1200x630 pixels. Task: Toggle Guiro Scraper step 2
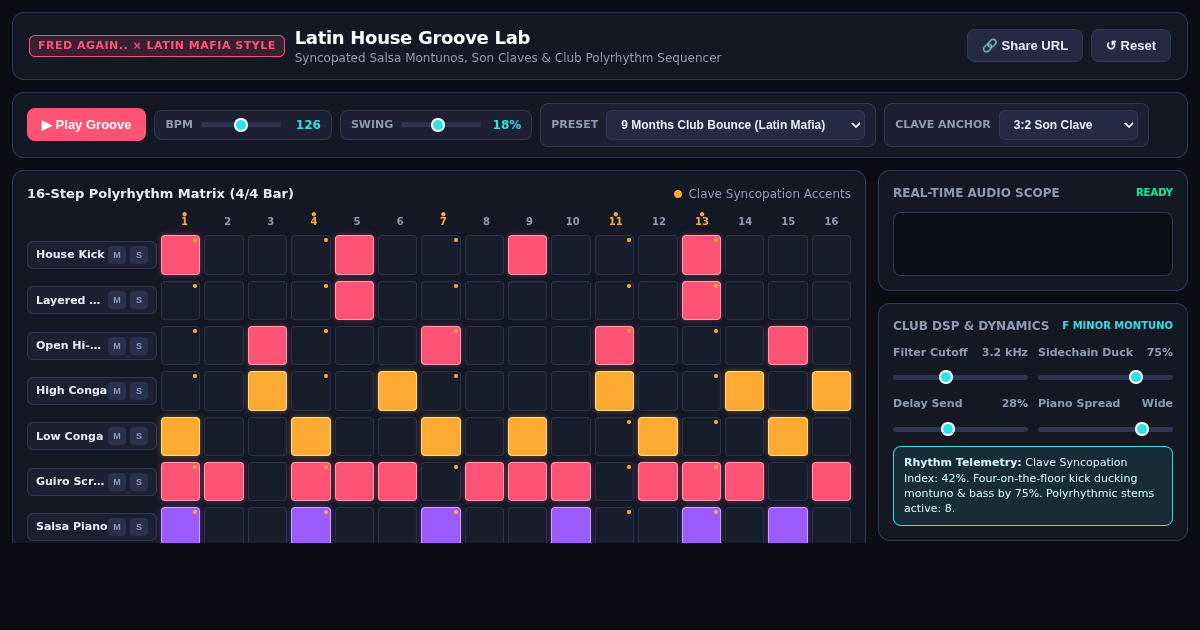tap(224, 482)
